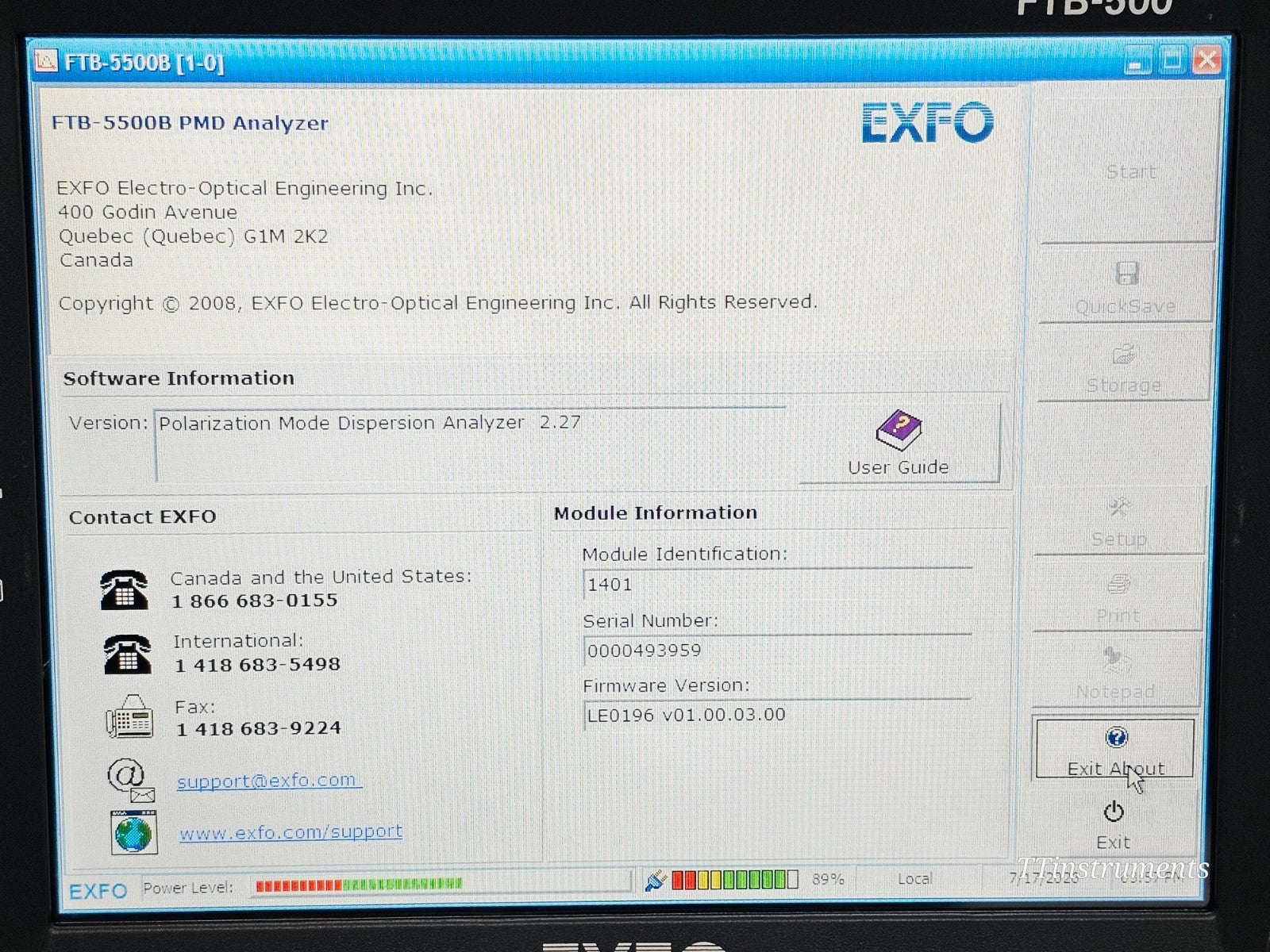Click the Storage folder icon
1270x952 pixels.
pyautogui.click(x=1124, y=354)
